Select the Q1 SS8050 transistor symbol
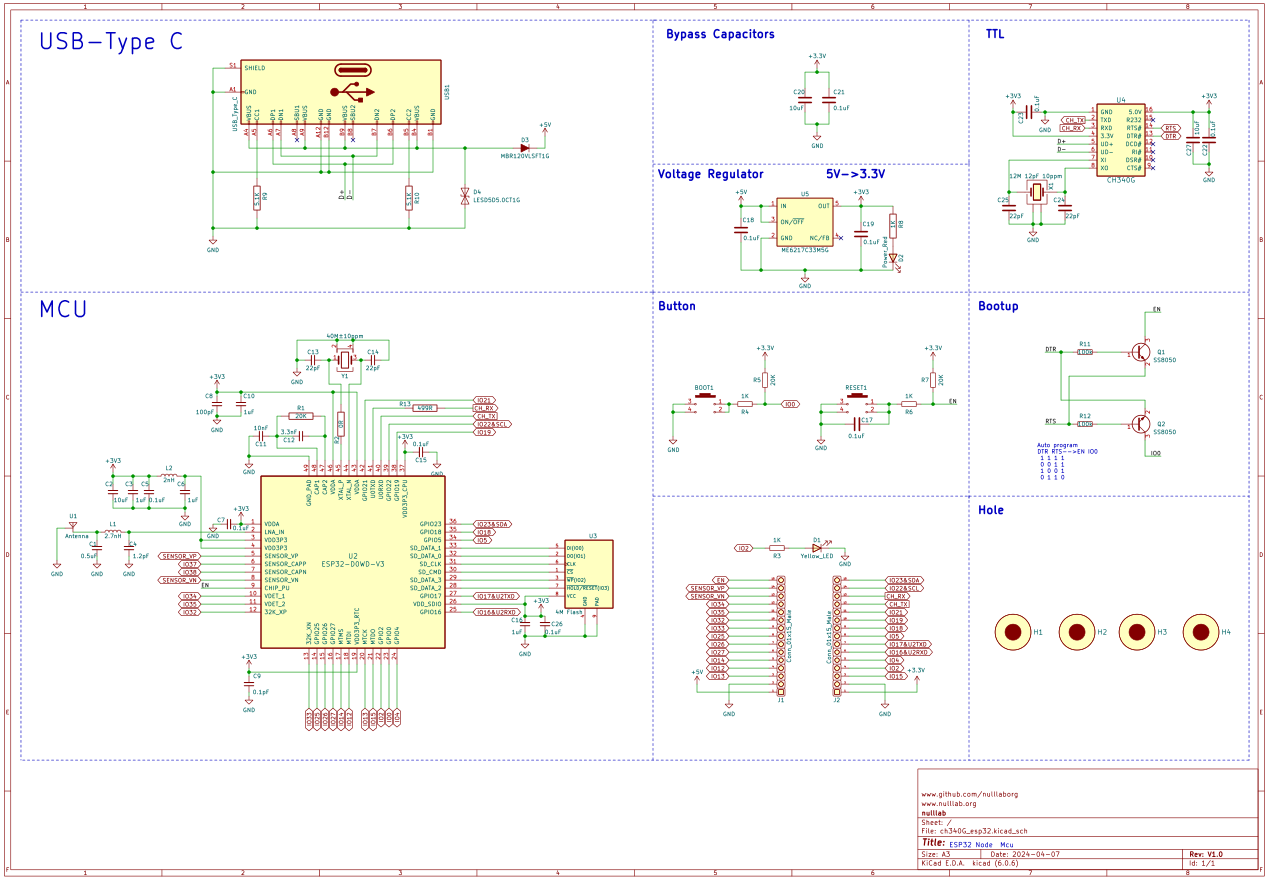This screenshot has height=881, width=1271. point(1139,352)
